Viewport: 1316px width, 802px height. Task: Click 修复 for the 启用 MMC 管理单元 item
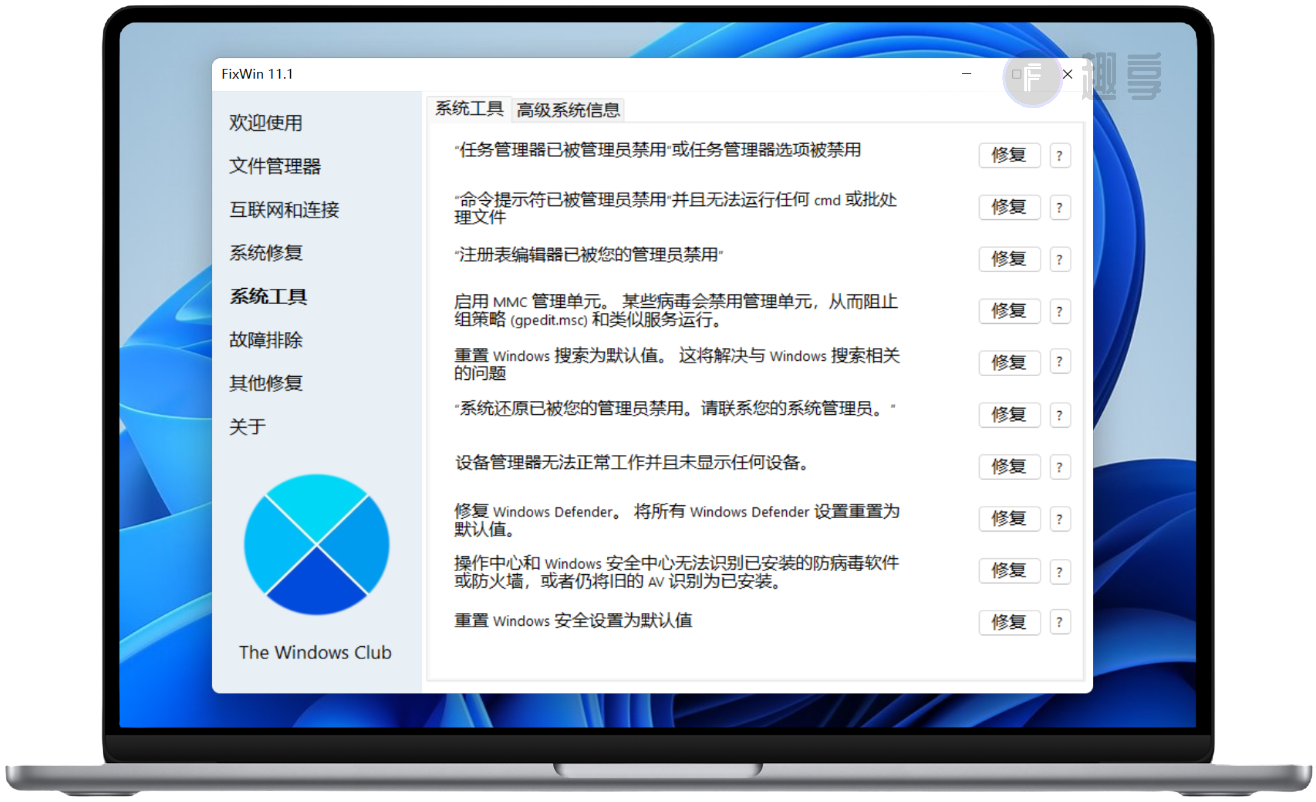(x=1009, y=311)
